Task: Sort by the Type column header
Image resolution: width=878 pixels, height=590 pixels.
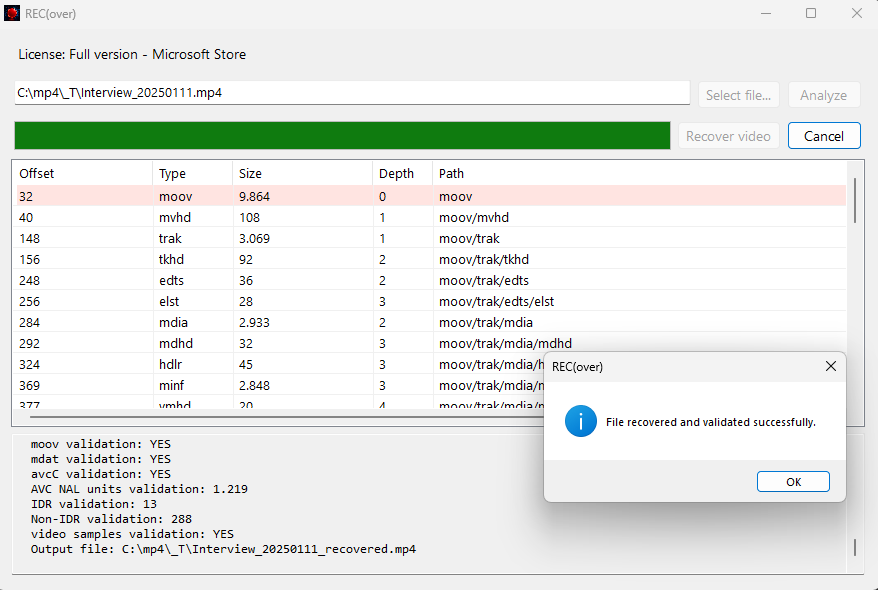Action: tap(193, 174)
